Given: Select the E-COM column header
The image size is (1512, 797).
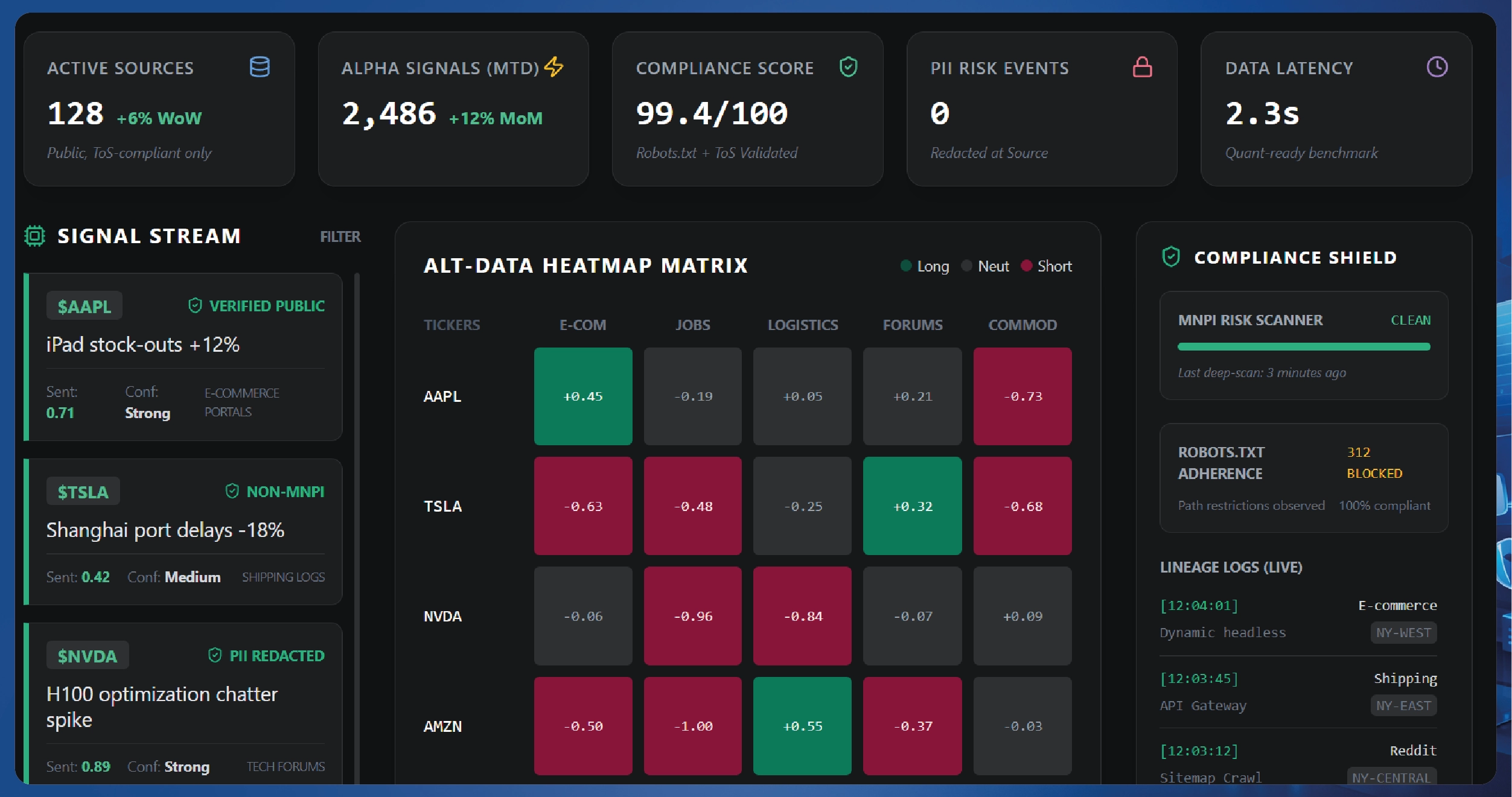Looking at the screenshot, I should 582,325.
